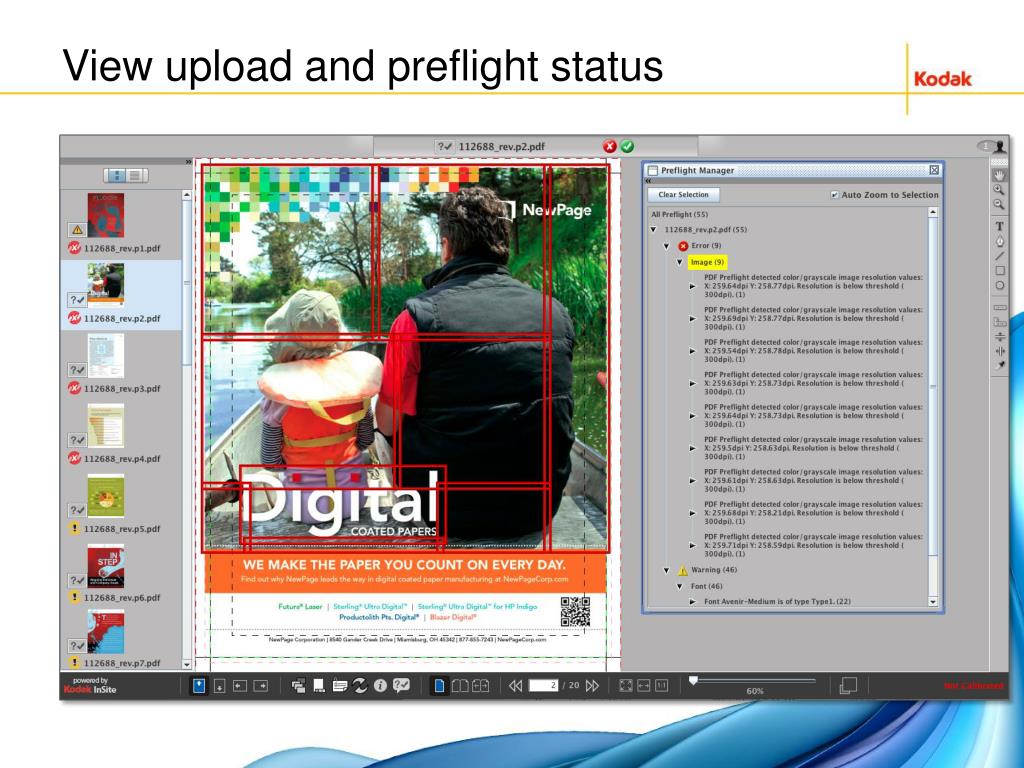Open the info icon in bottom toolbar
The image size is (1024, 768).
(x=379, y=685)
